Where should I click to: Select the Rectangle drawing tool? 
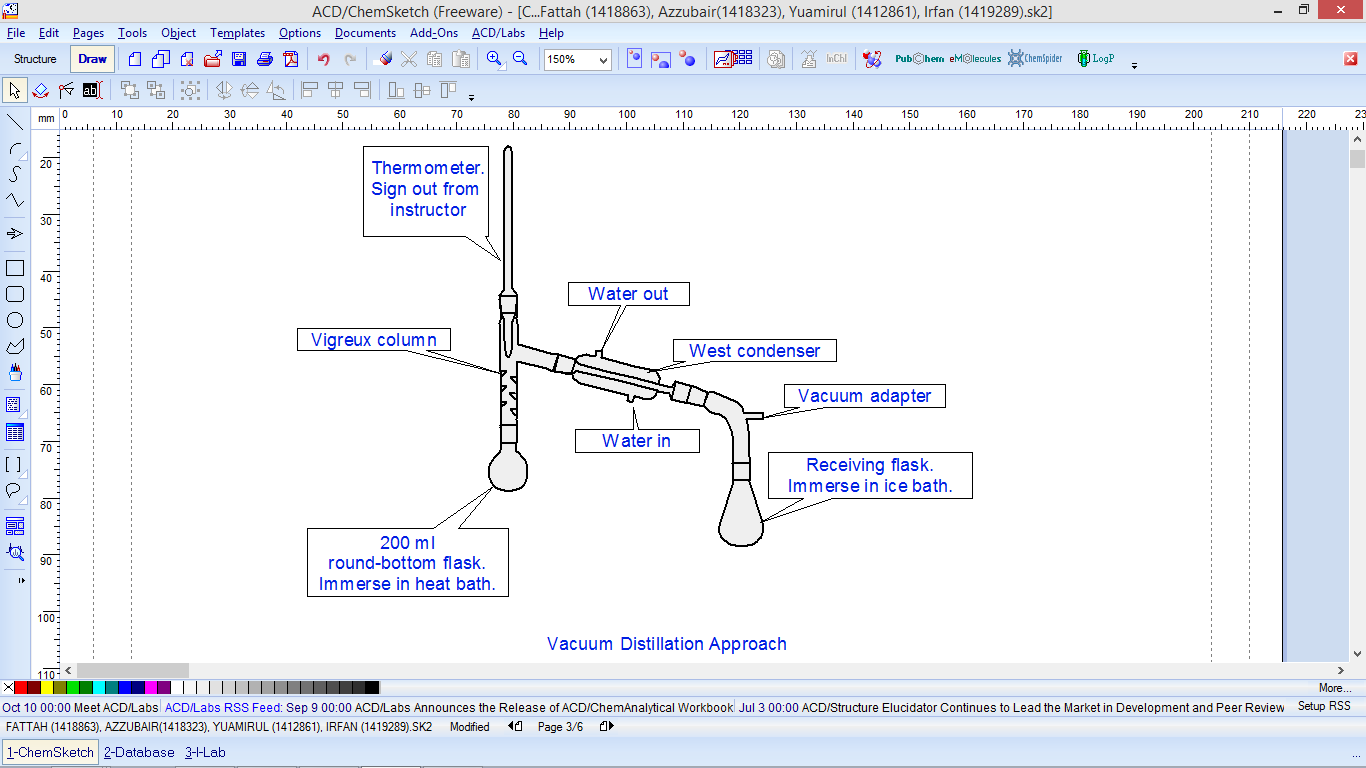pos(14,266)
